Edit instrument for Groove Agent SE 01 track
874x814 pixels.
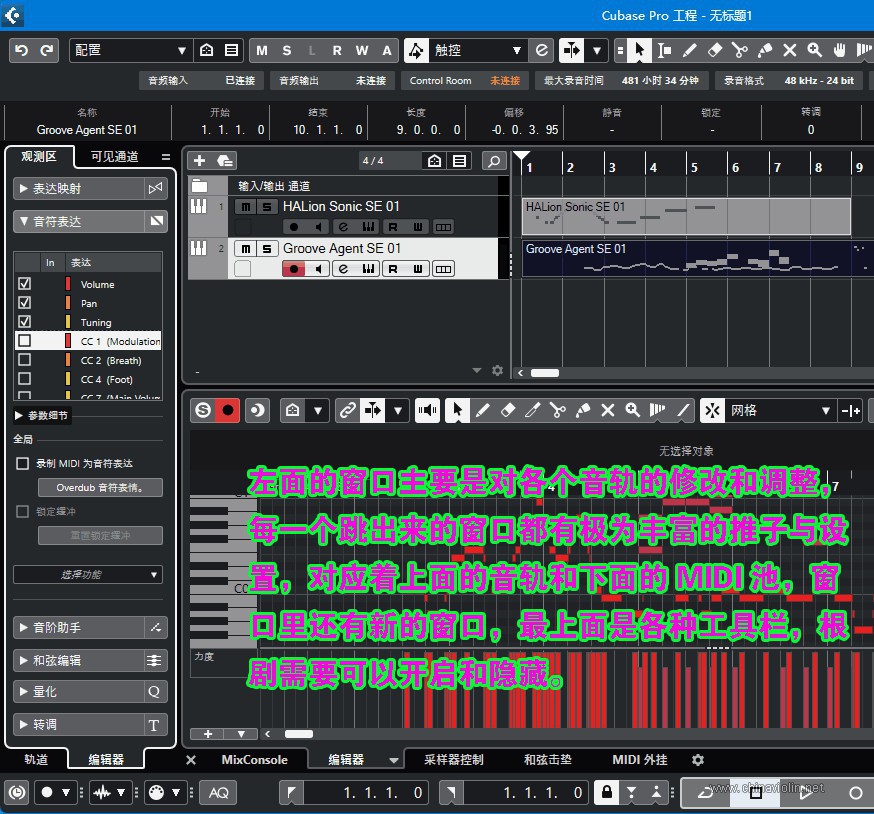343,269
